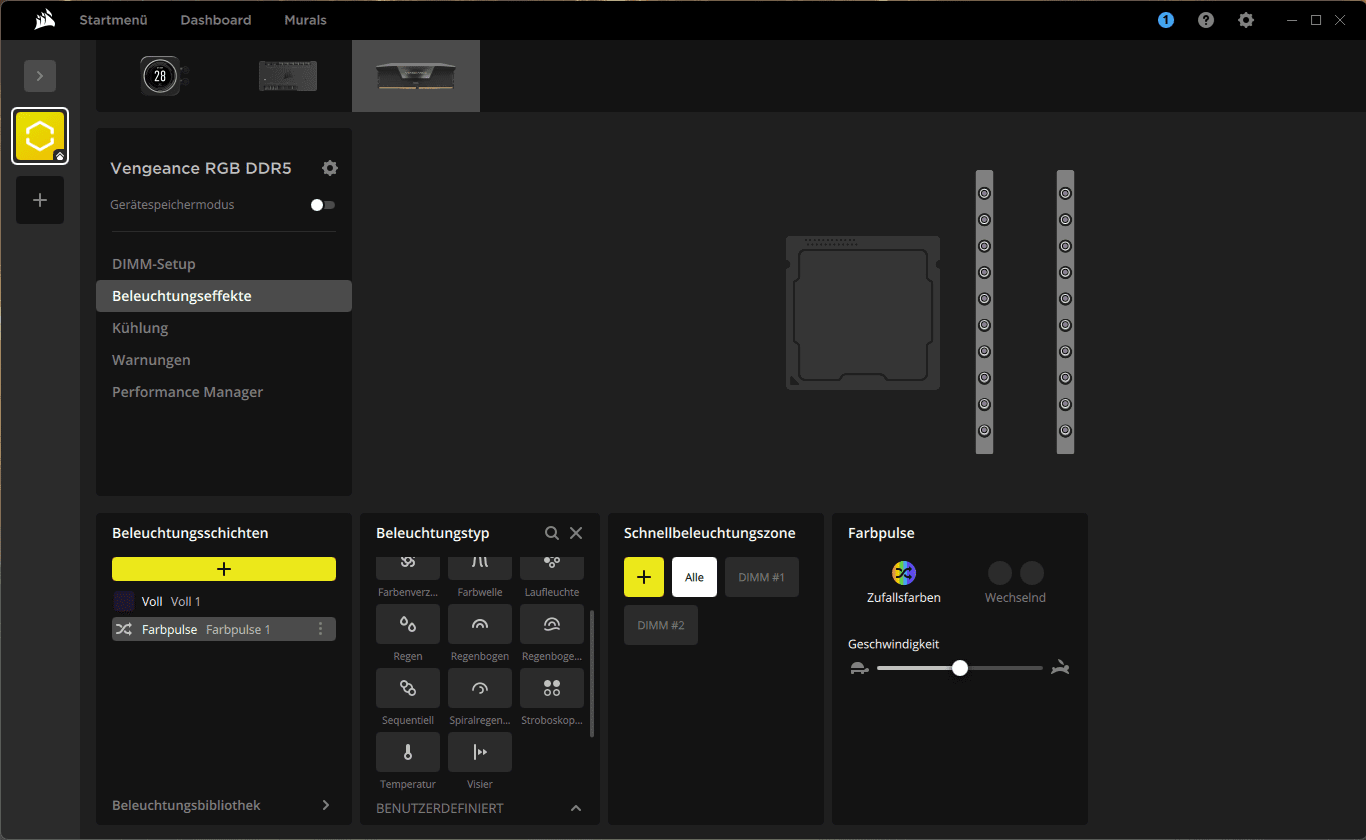Select the Regen lighting effect
The image size is (1366, 840).
coord(408,624)
